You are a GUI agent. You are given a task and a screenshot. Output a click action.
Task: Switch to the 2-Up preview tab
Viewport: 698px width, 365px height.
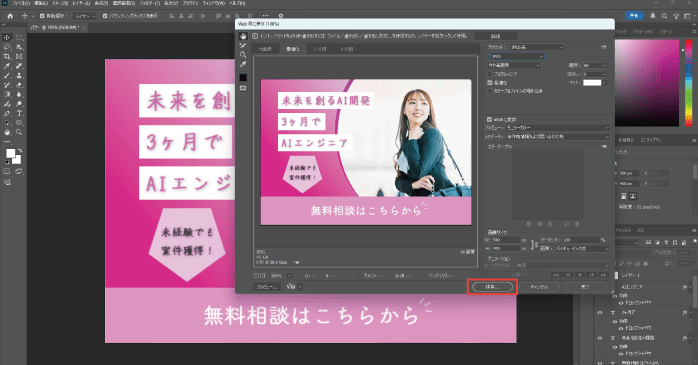point(320,49)
